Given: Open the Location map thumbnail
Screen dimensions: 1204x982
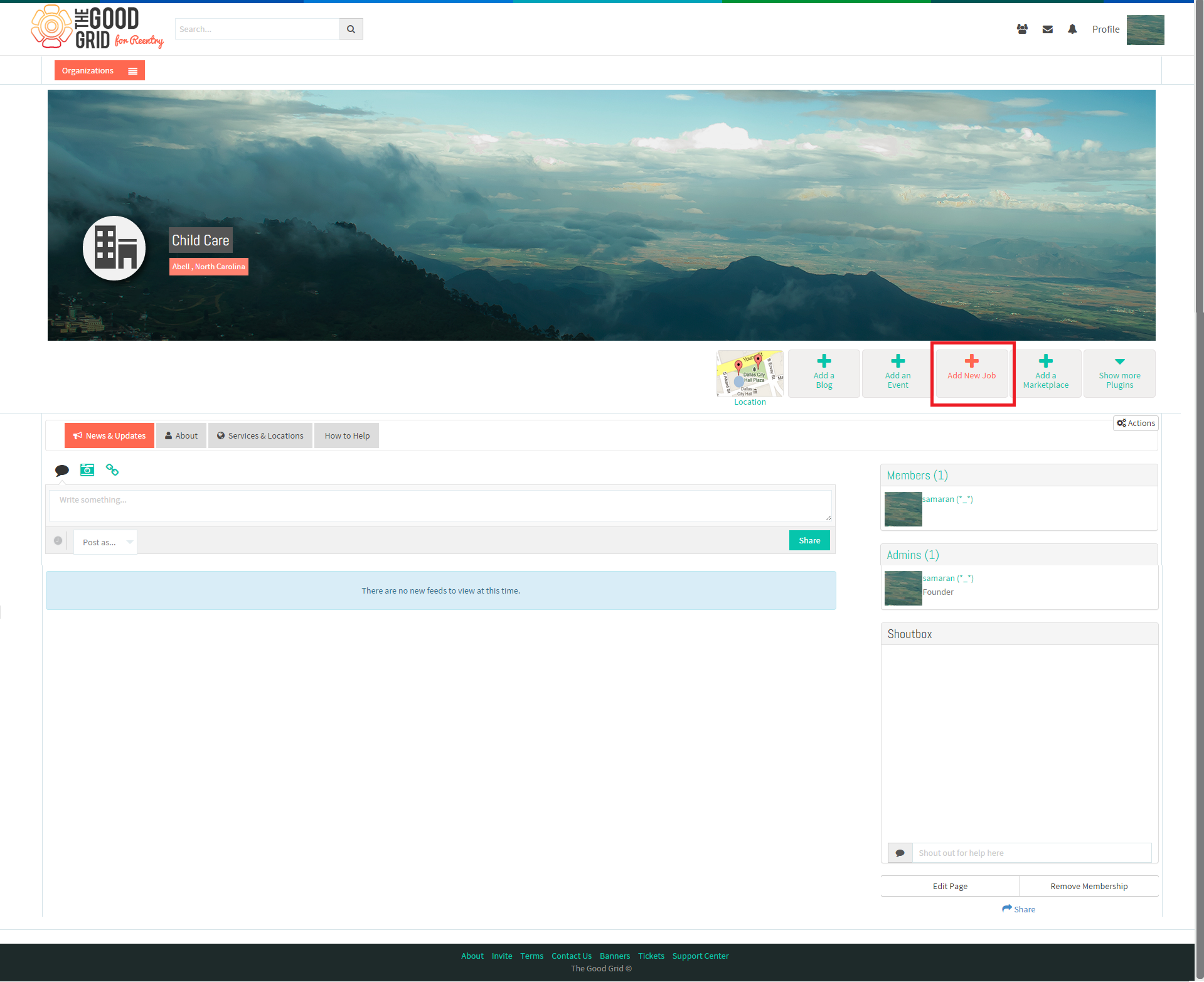Looking at the screenshot, I should (x=750, y=373).
